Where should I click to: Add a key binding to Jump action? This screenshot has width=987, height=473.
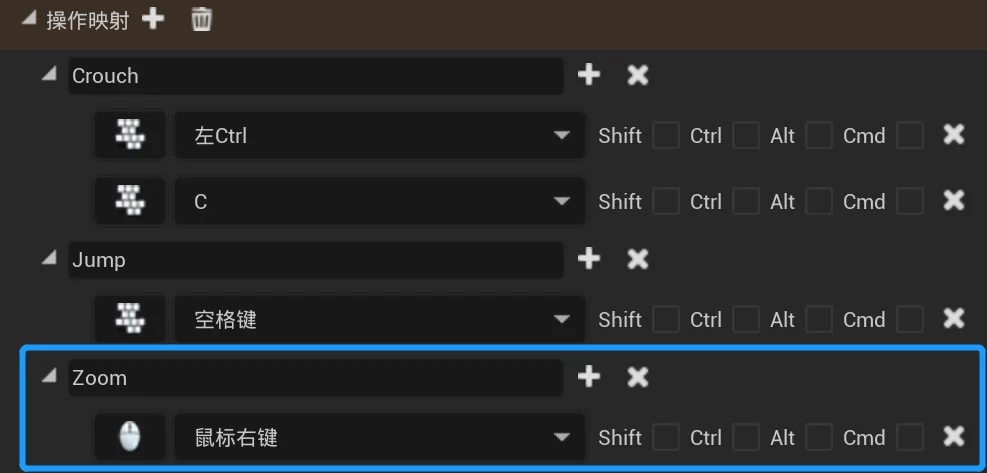(589, 258)
